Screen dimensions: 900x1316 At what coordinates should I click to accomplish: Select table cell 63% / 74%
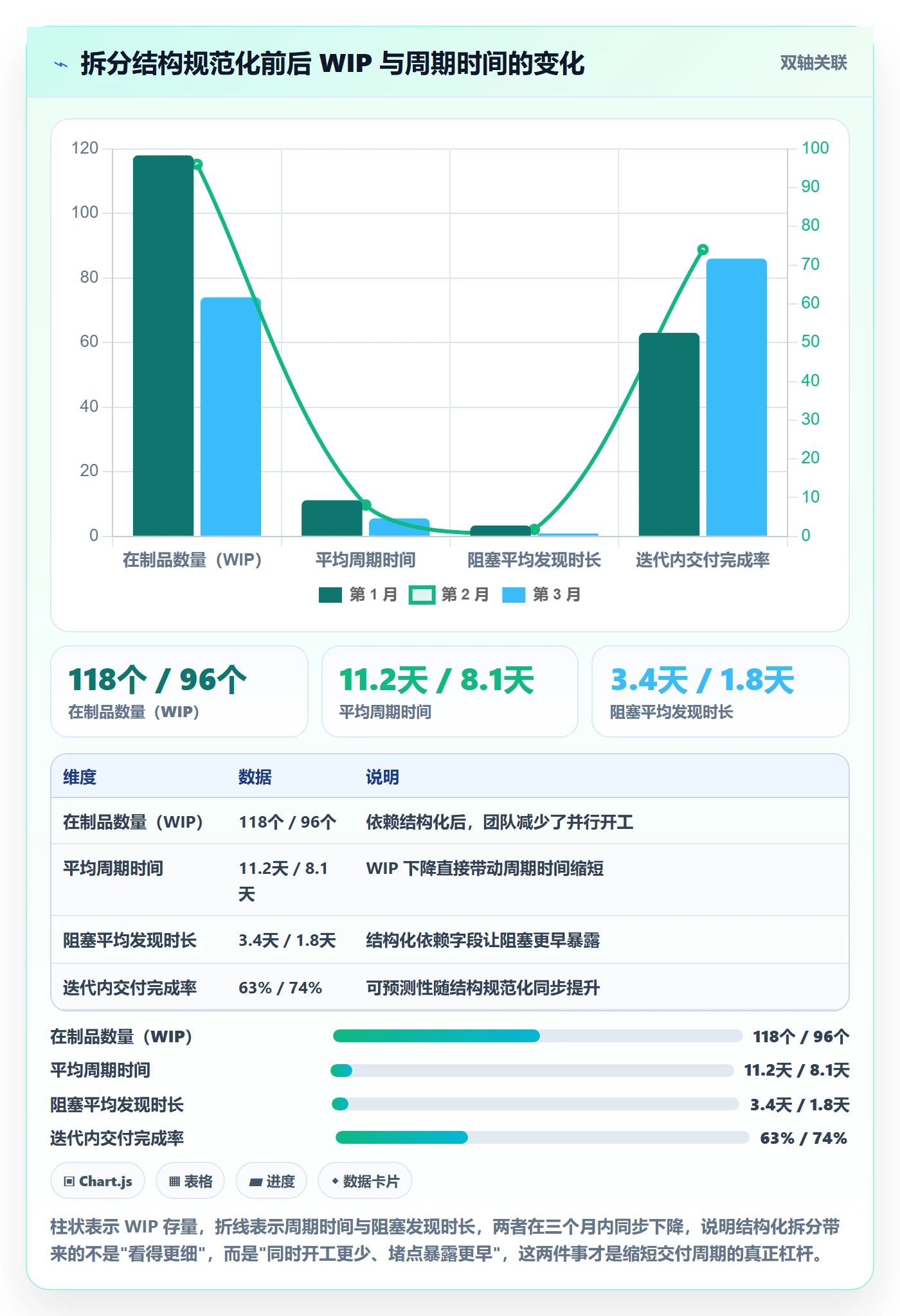pyautogui.click(x=280, y=988)
